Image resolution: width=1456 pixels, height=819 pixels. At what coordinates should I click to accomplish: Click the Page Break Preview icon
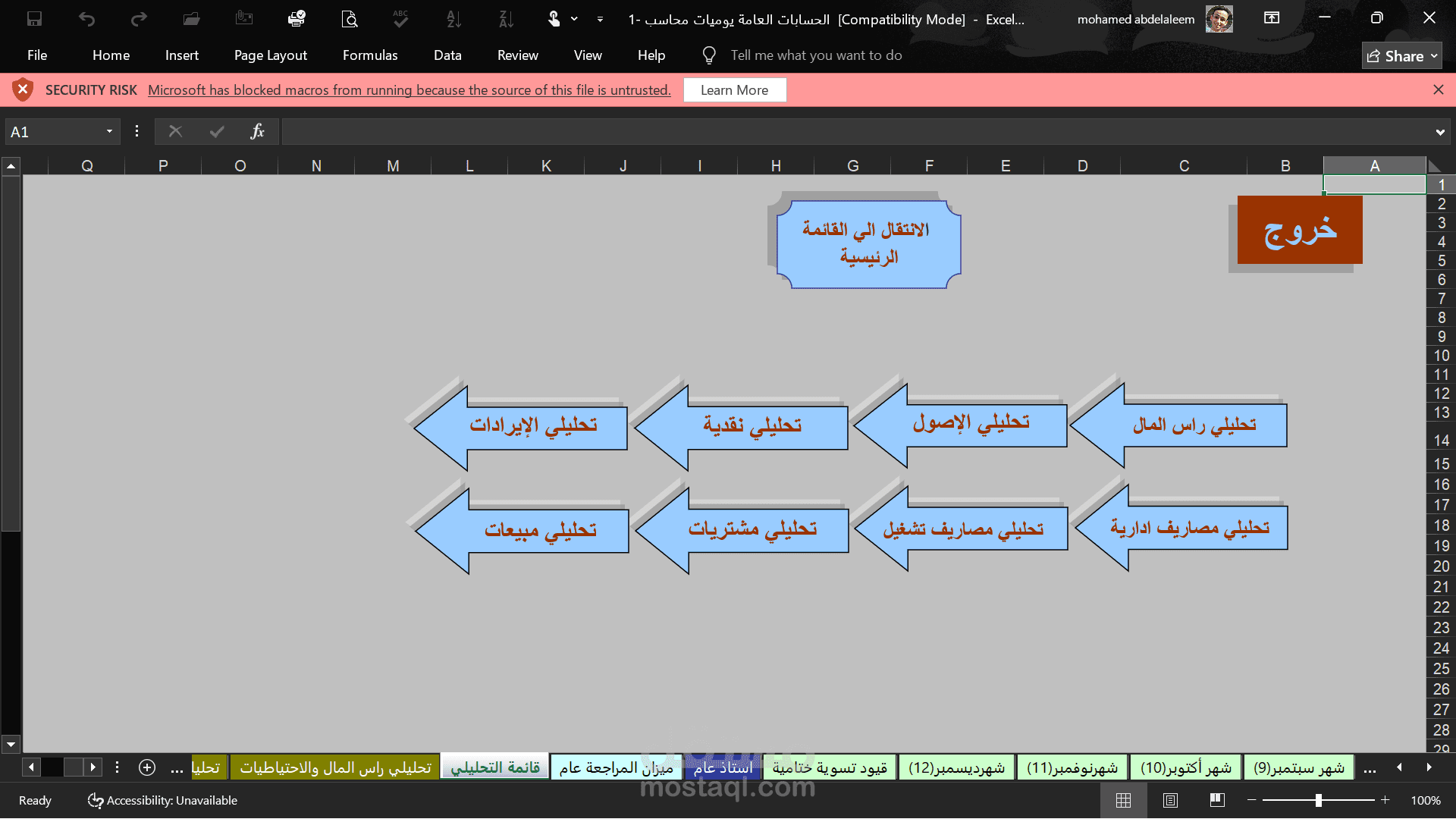click(x=1217, y=800)
